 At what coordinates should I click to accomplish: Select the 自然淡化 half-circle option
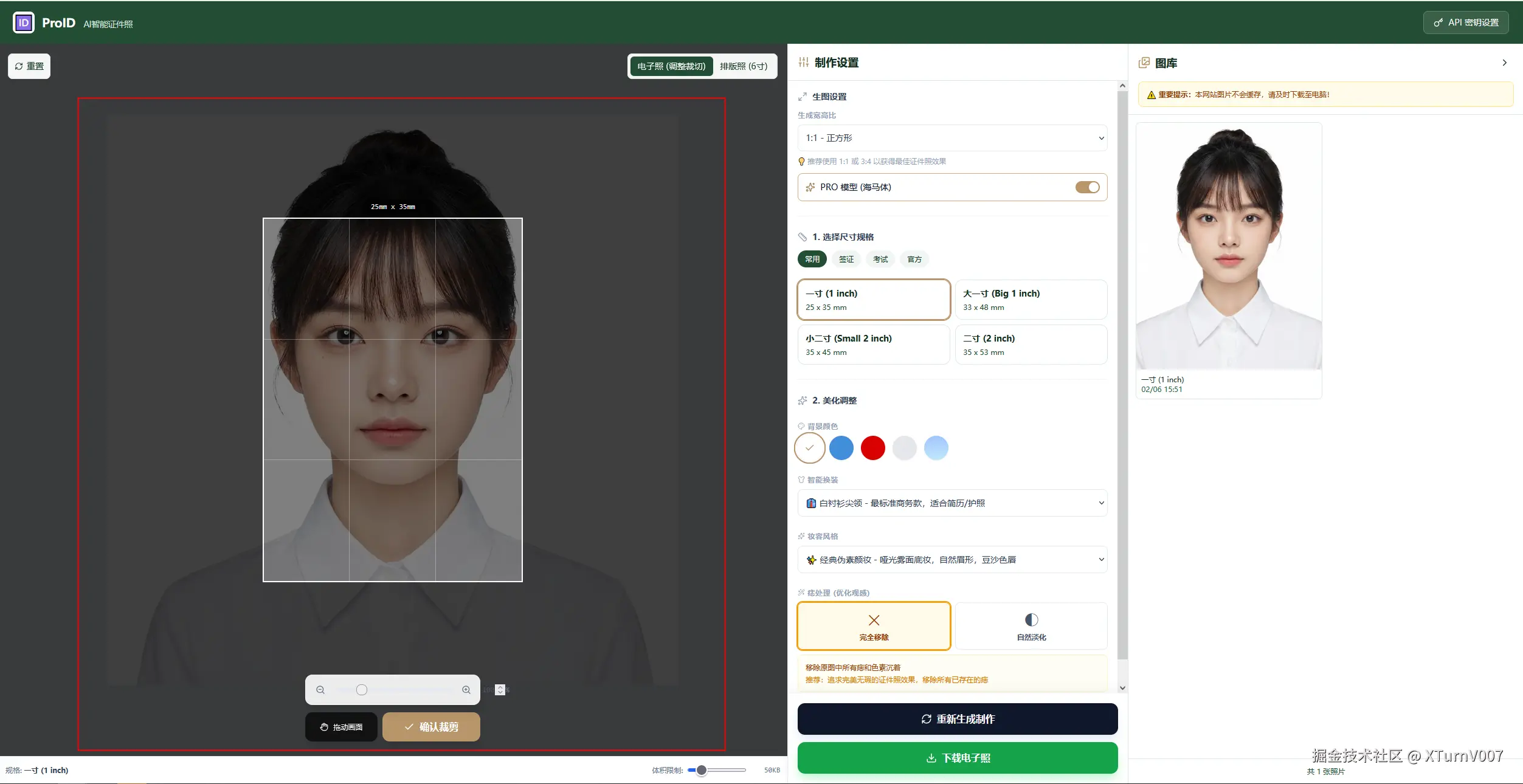[x=1031, y=626]
